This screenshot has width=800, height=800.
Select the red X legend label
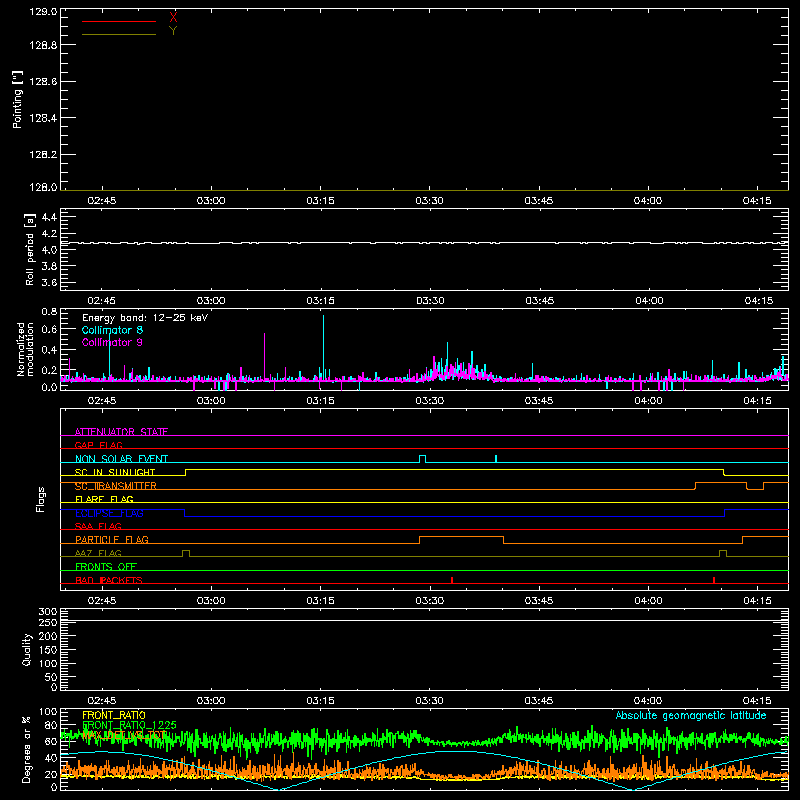[x=173, y=18]
